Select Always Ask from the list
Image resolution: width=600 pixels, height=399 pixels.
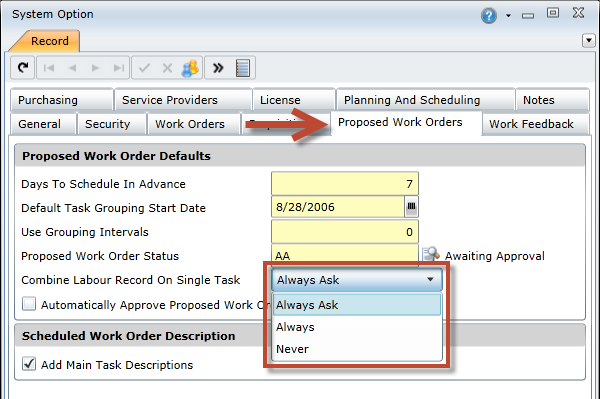[357, 305]
